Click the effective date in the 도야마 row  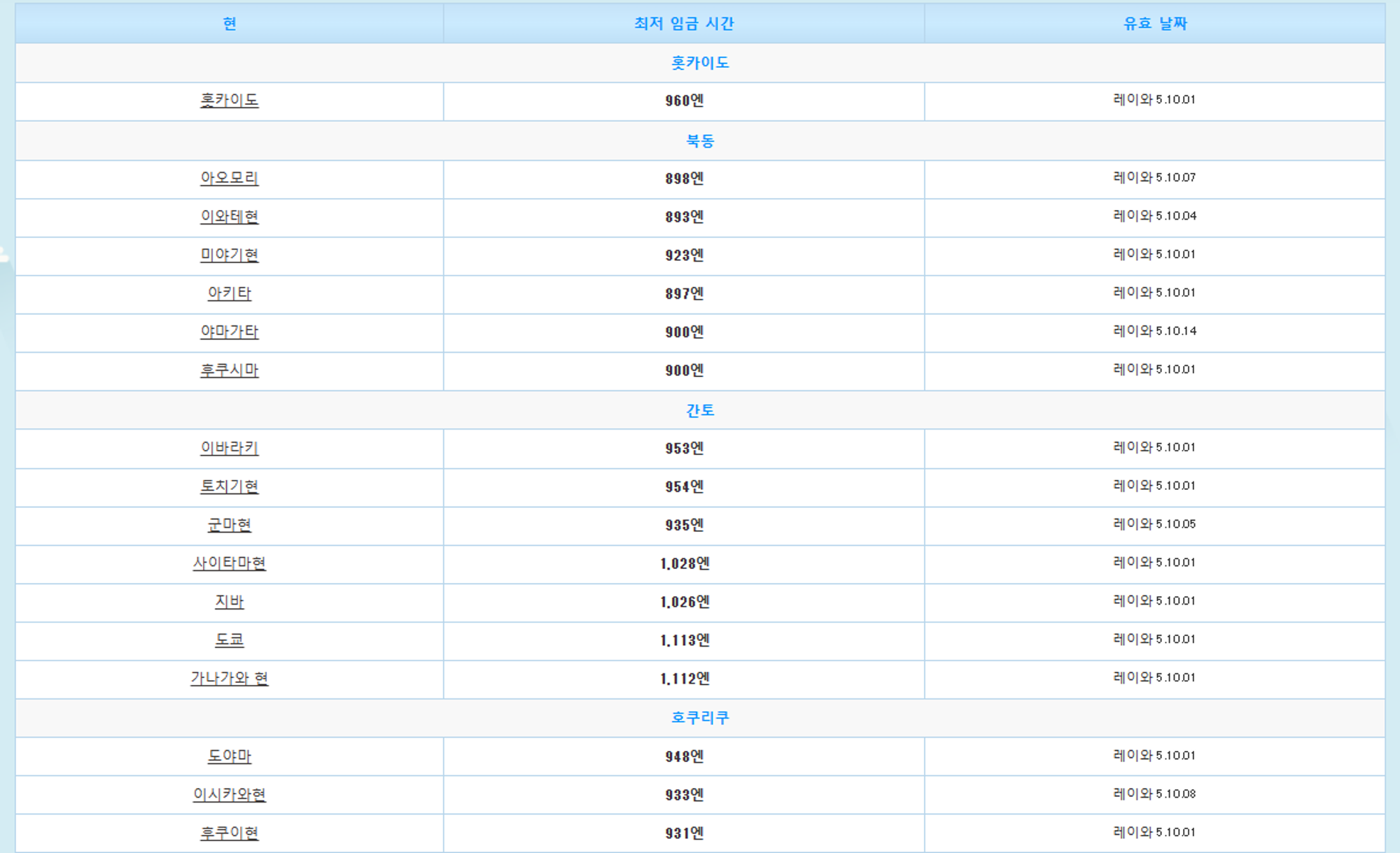(x=1154, y=756)
